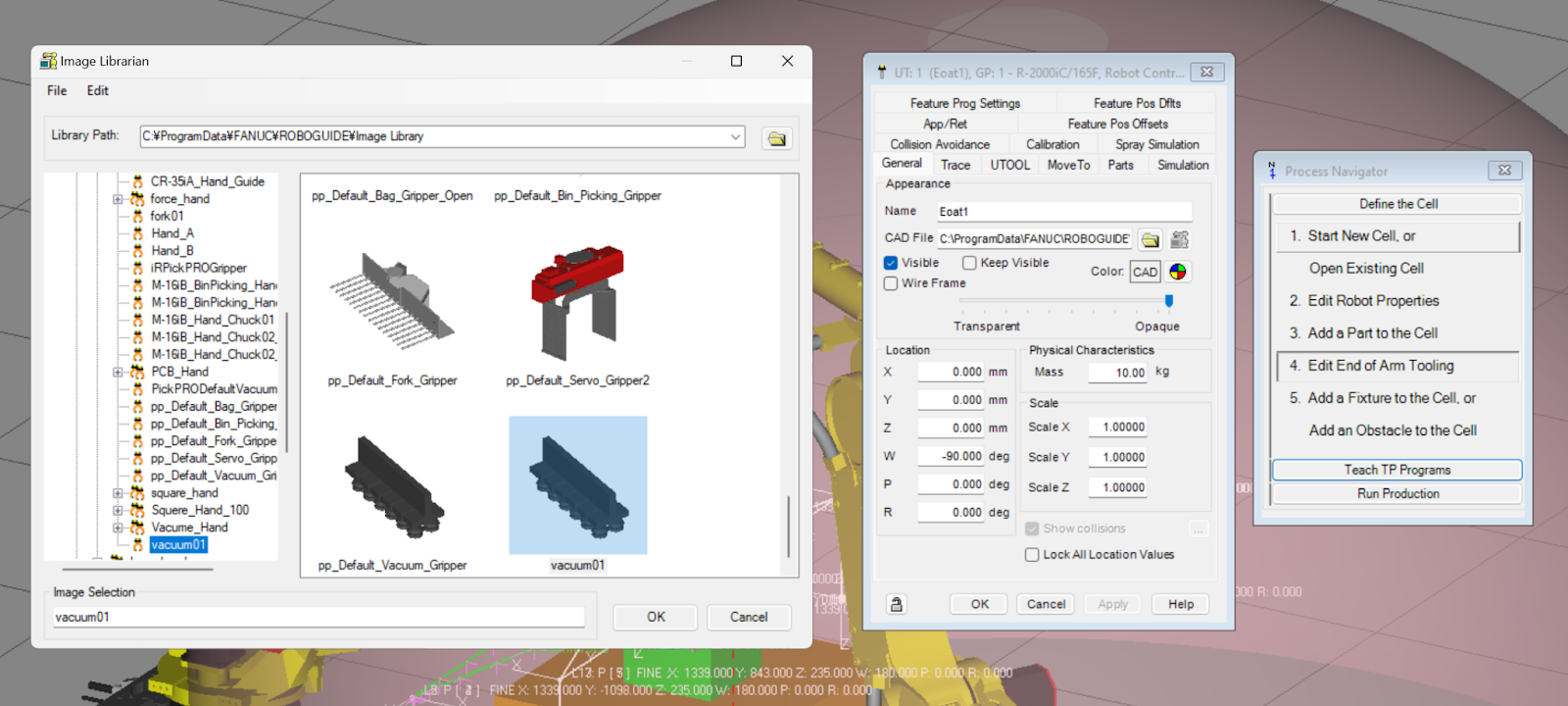Click the Name field containing Eoat1
The width and height of the screenshot is (1568, 706).
pos(1063,212)
